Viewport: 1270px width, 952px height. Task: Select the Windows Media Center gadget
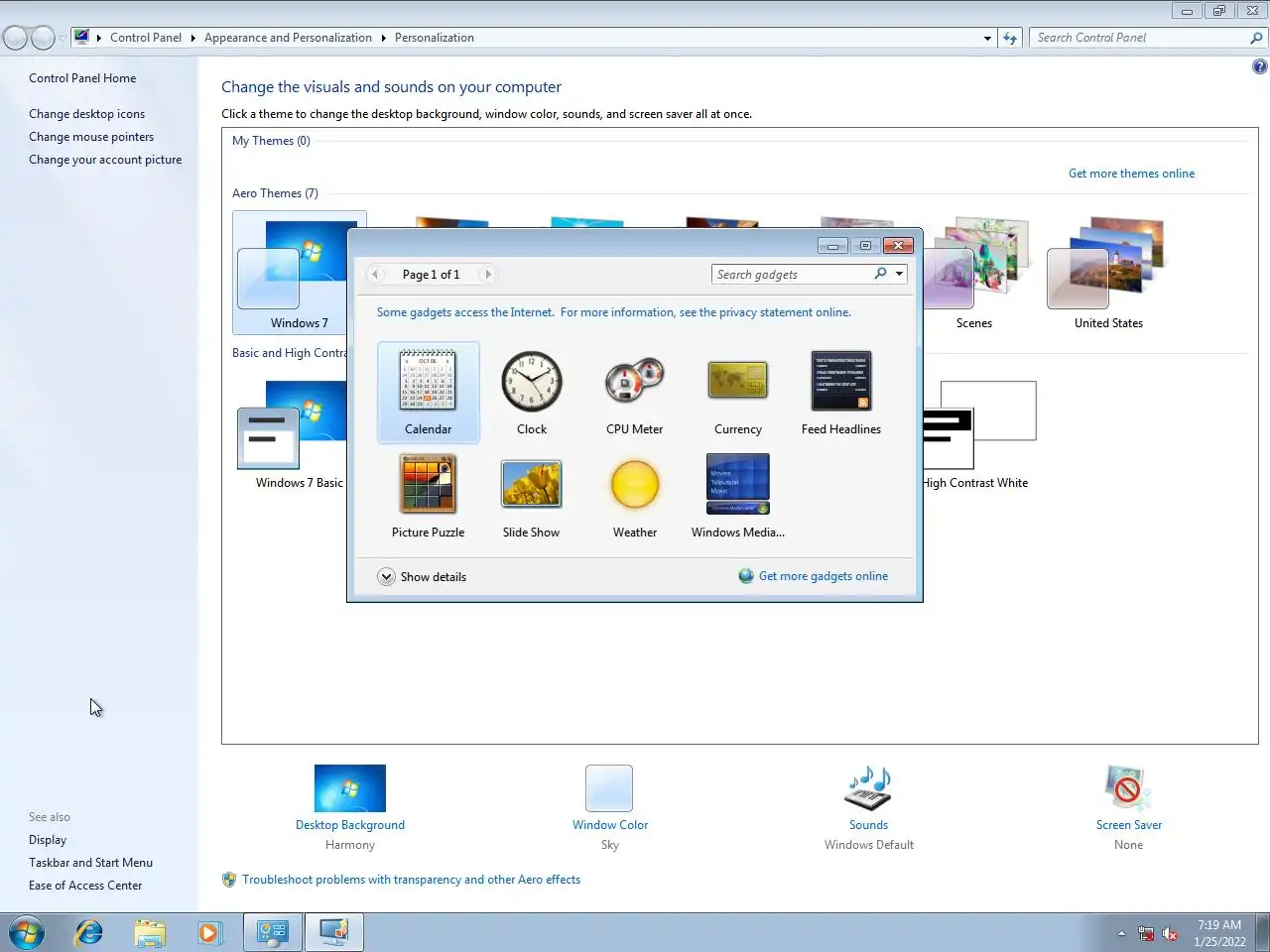coord(738,496)
